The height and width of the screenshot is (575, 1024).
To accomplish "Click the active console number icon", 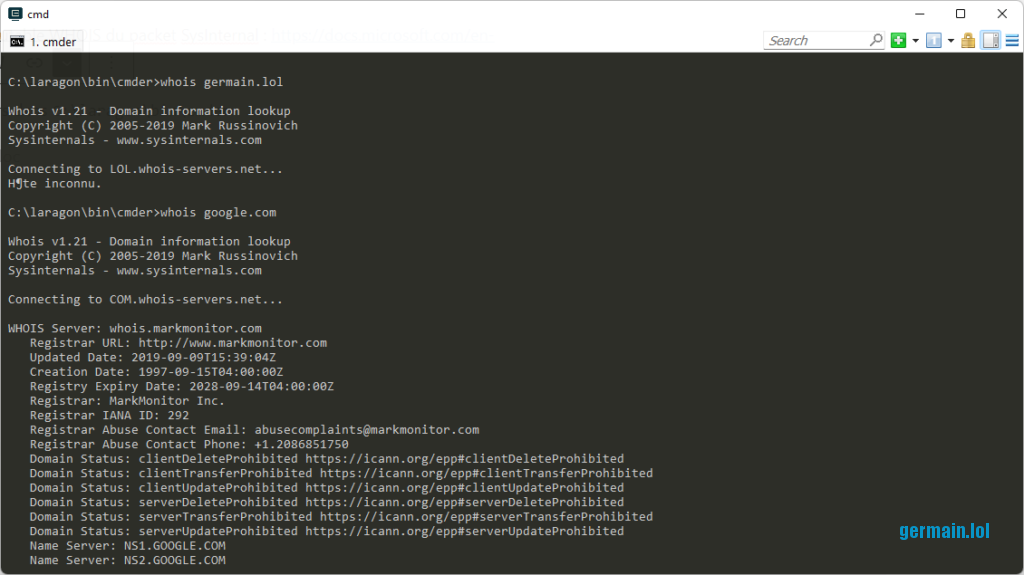I will point(934,41).
